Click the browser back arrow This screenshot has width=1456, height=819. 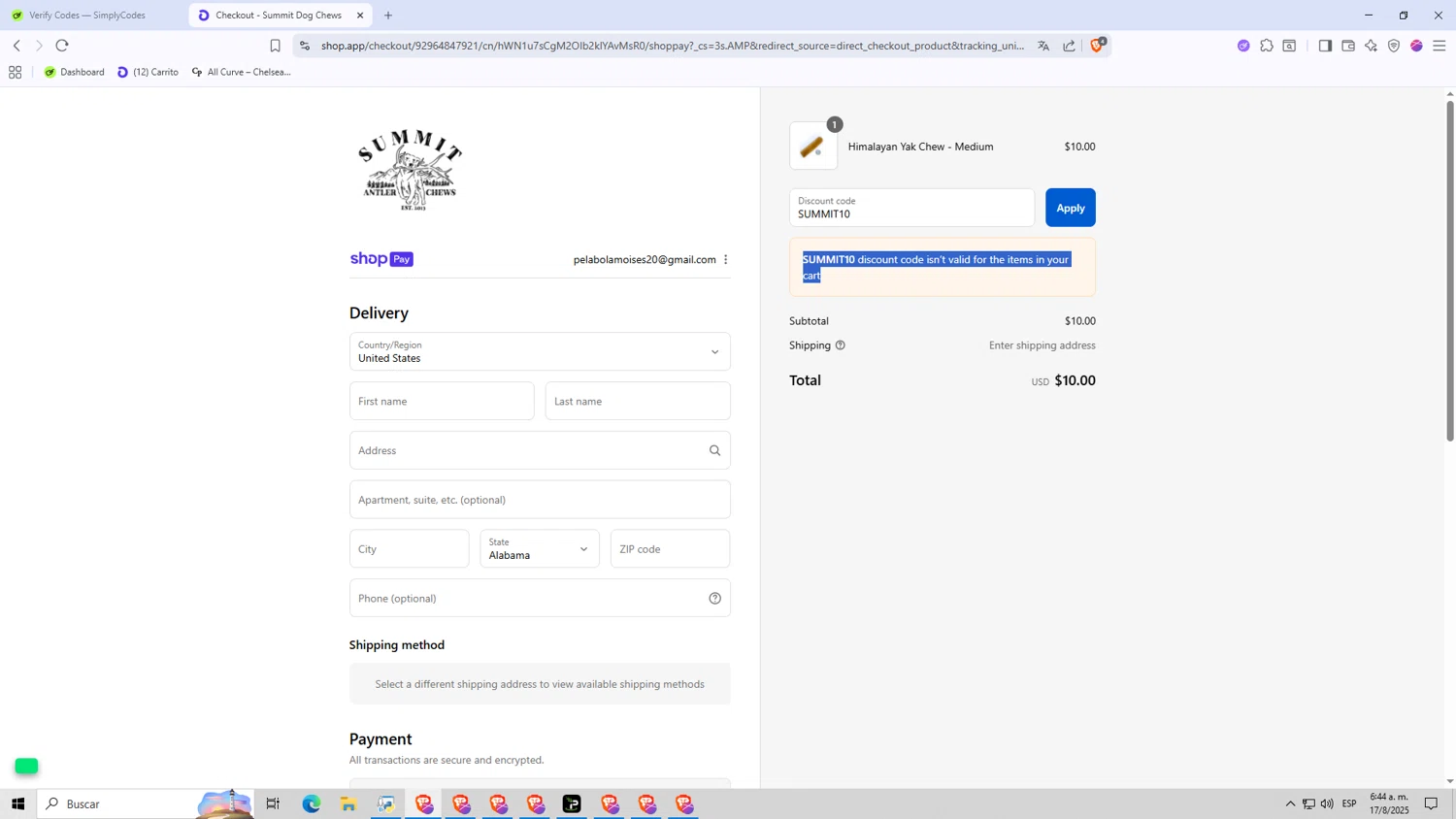[x=17, y=46]
